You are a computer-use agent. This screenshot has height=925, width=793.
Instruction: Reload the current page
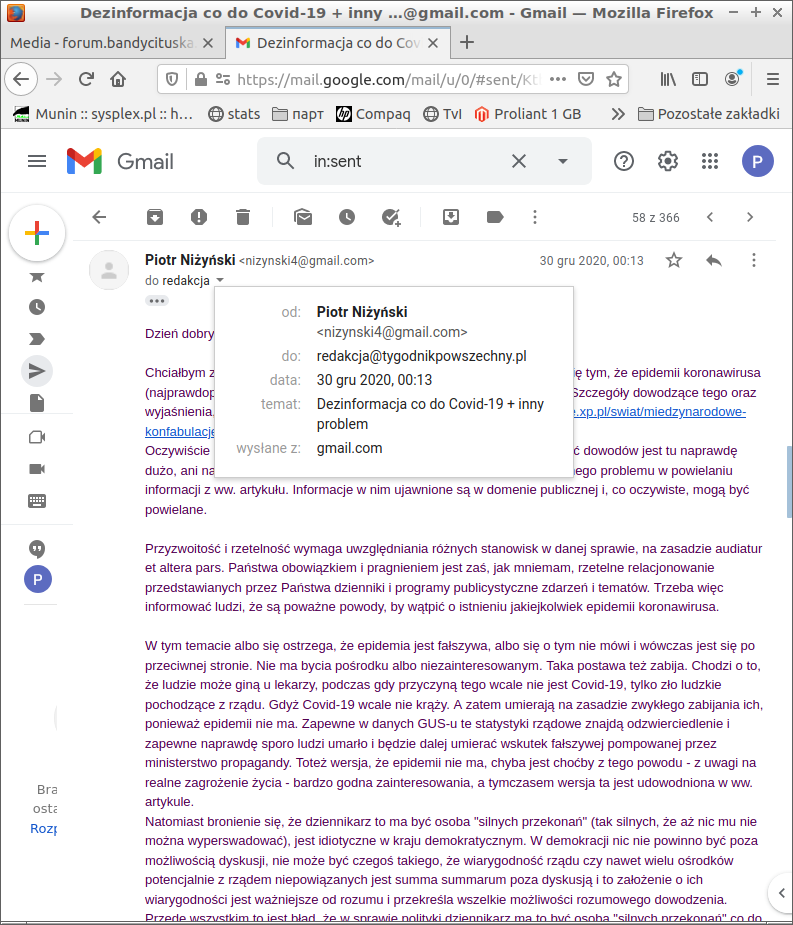(x=87, y=79)
